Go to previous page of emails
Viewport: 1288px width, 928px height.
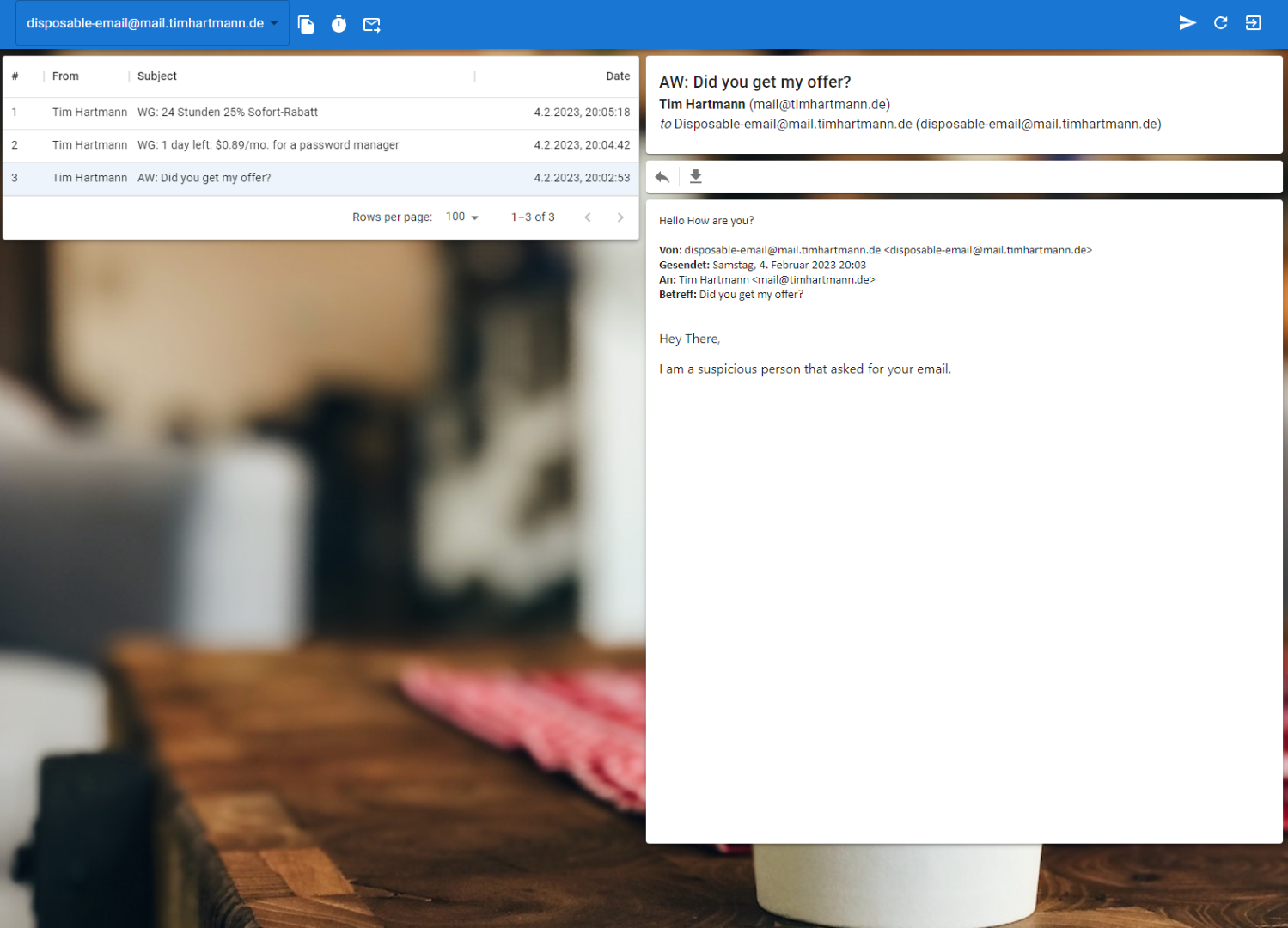pyautogui.click(x=588, y=217)
